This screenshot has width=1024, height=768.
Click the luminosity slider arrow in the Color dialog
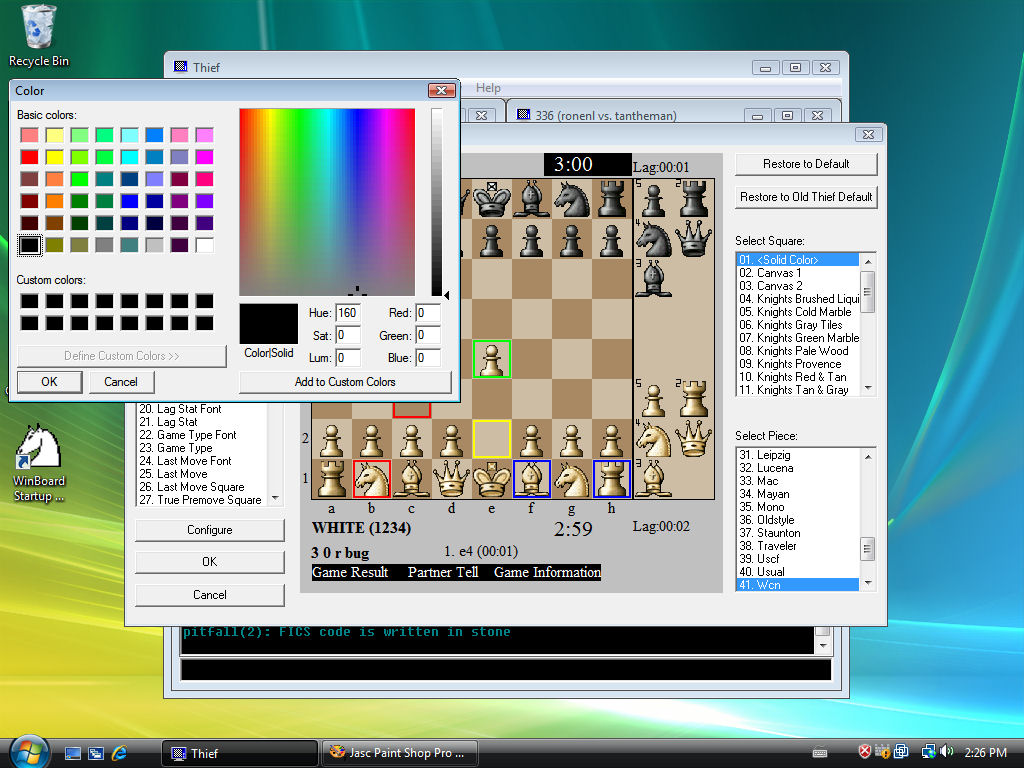pyautogui.click(x=447, y=295)
